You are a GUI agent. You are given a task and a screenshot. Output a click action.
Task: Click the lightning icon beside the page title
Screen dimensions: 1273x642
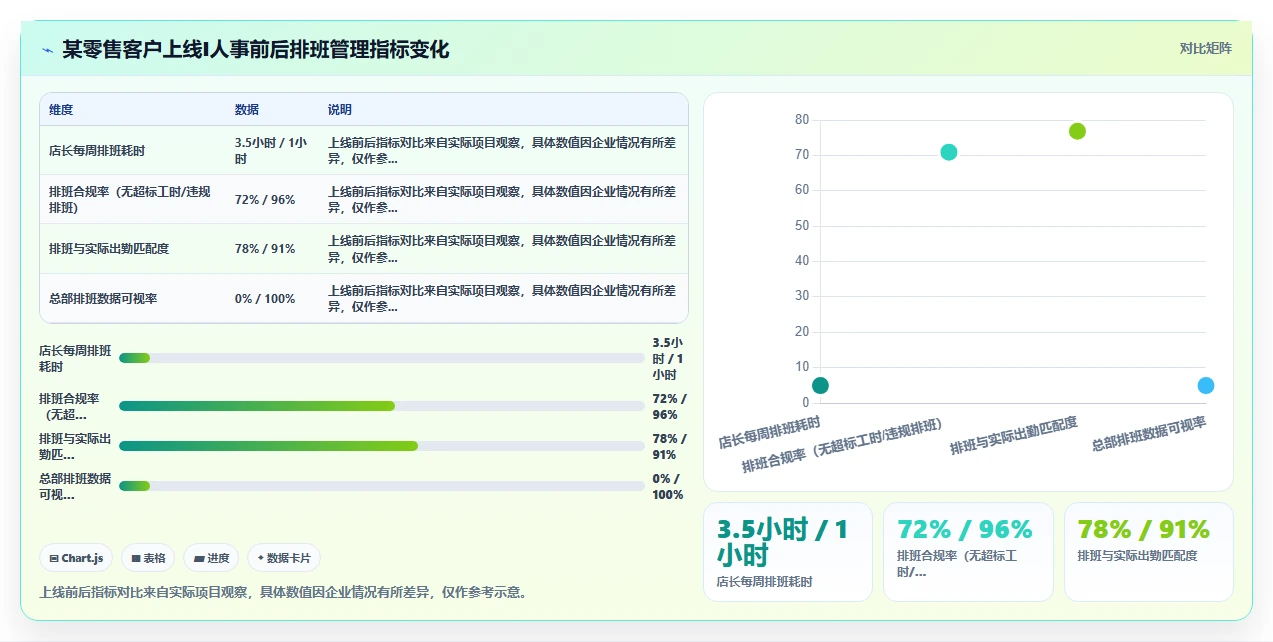pos(47,50)
